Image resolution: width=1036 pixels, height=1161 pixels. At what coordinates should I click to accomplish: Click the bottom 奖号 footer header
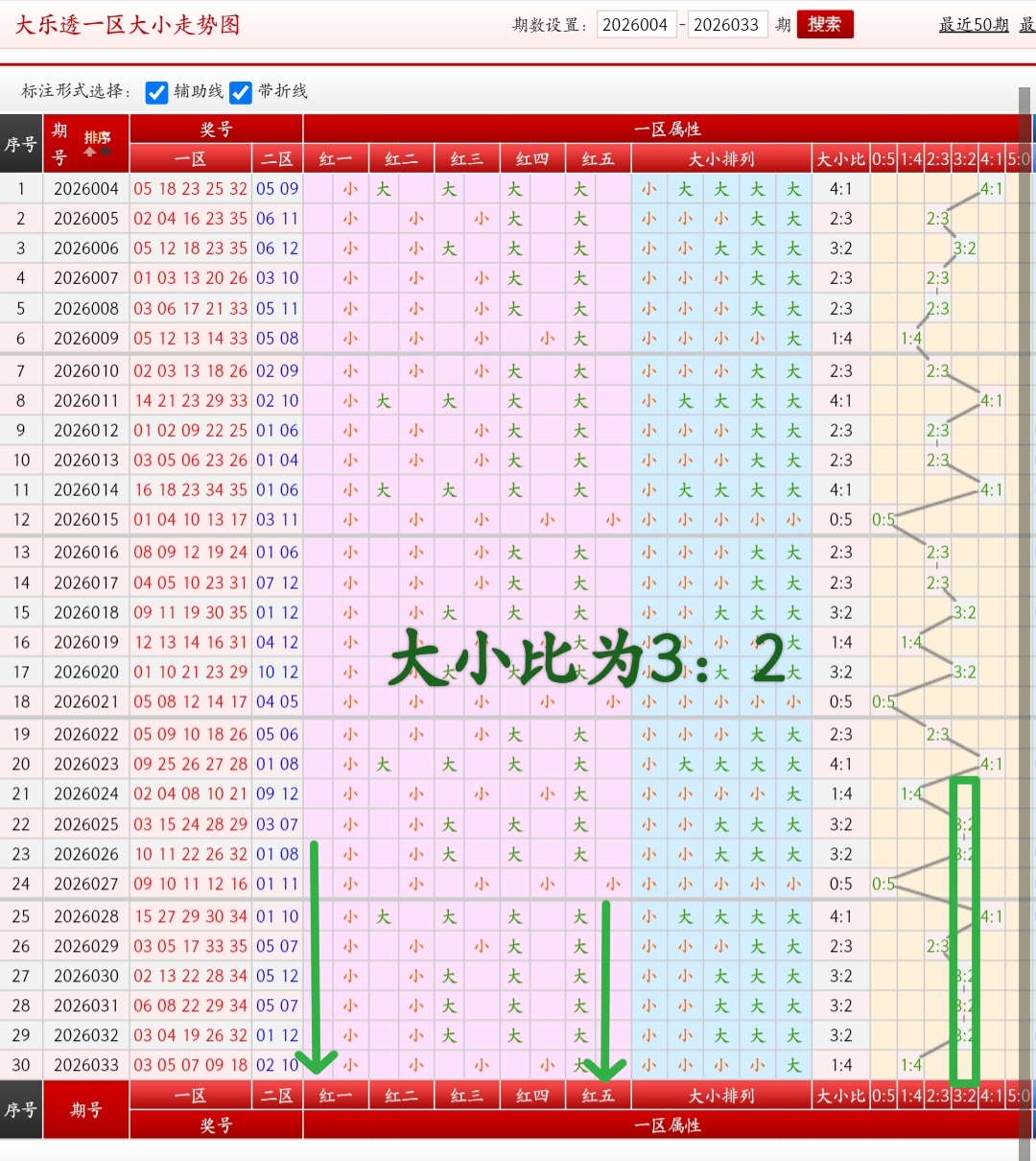click(216, 1125)
